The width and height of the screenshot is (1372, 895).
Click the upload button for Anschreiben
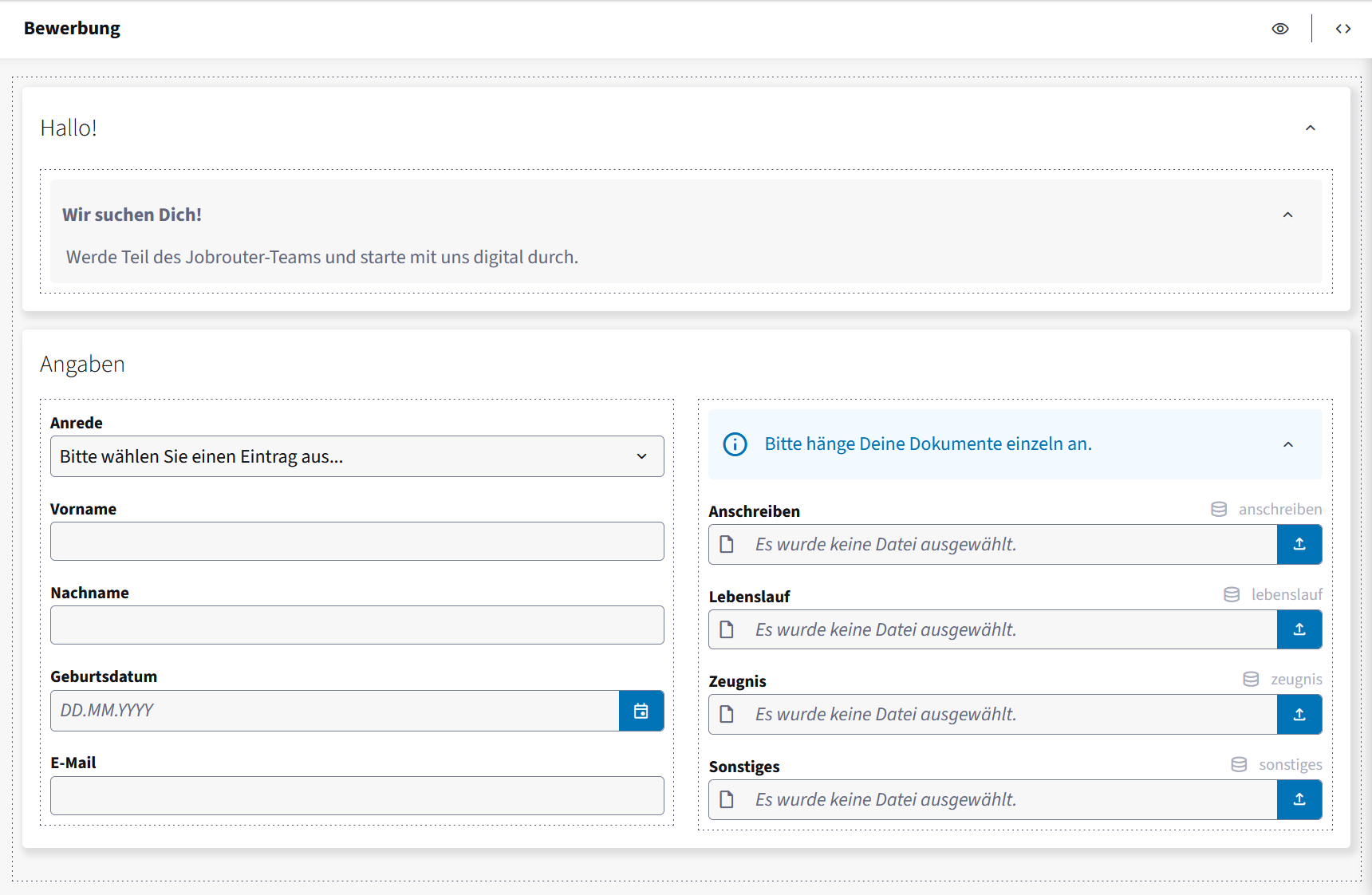(x=1299, y=544)
